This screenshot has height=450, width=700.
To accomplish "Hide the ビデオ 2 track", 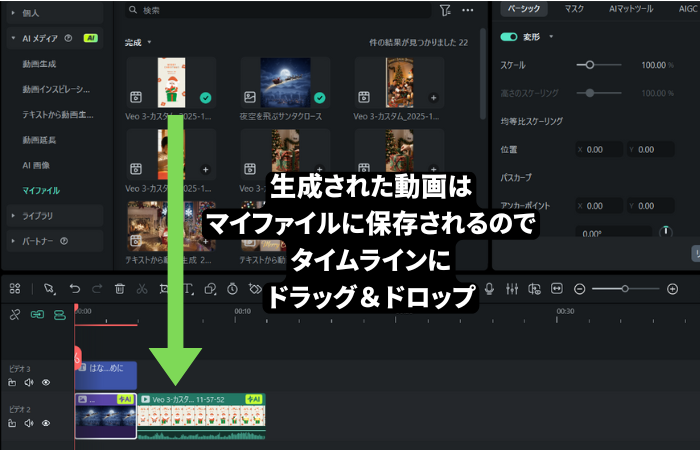I will pyautogui.click(x=46, y=423).
